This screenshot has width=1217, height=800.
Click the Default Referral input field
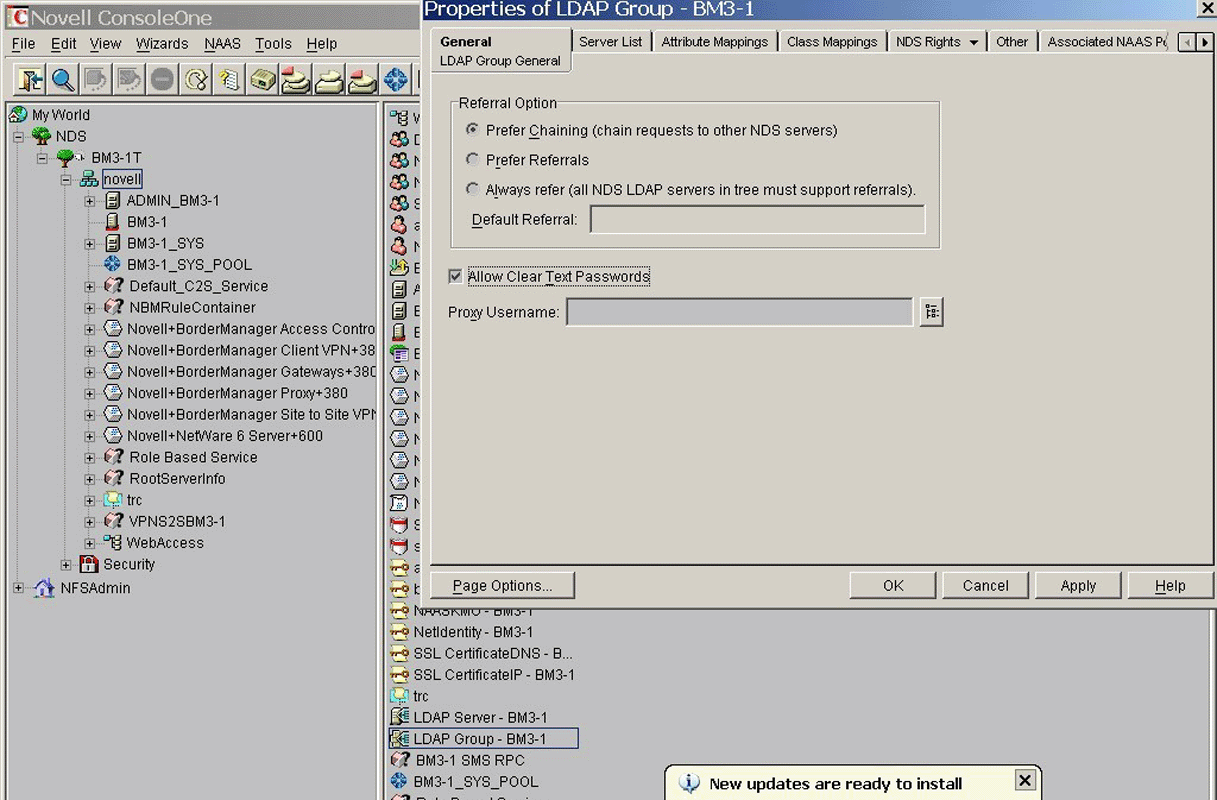pos(757,219)
